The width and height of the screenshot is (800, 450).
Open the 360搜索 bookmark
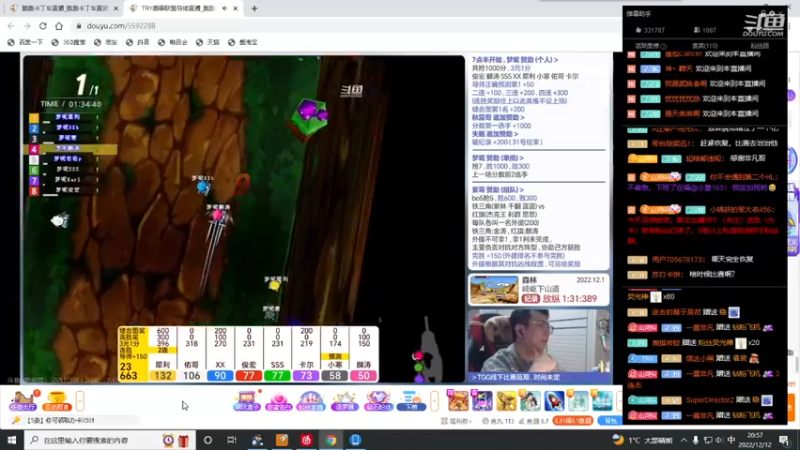point(69,42)
